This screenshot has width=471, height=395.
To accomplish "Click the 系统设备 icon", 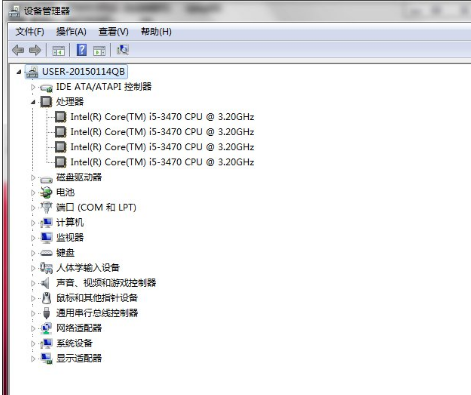I will [46, 343].
